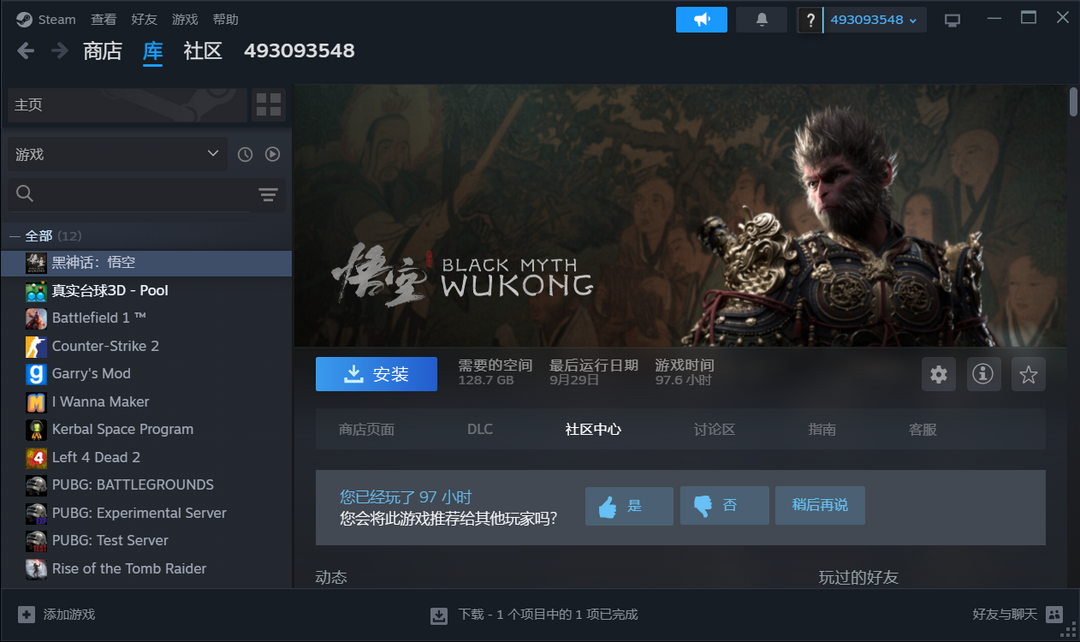Click 否 thumbs down button

coord(725,506)
